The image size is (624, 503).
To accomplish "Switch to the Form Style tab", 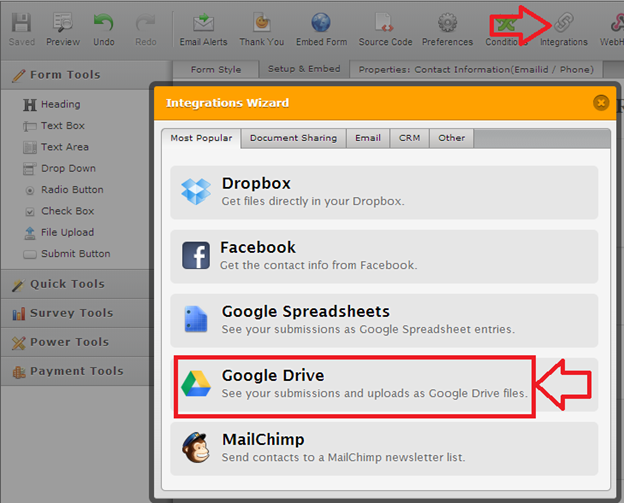I will point(216,69).
